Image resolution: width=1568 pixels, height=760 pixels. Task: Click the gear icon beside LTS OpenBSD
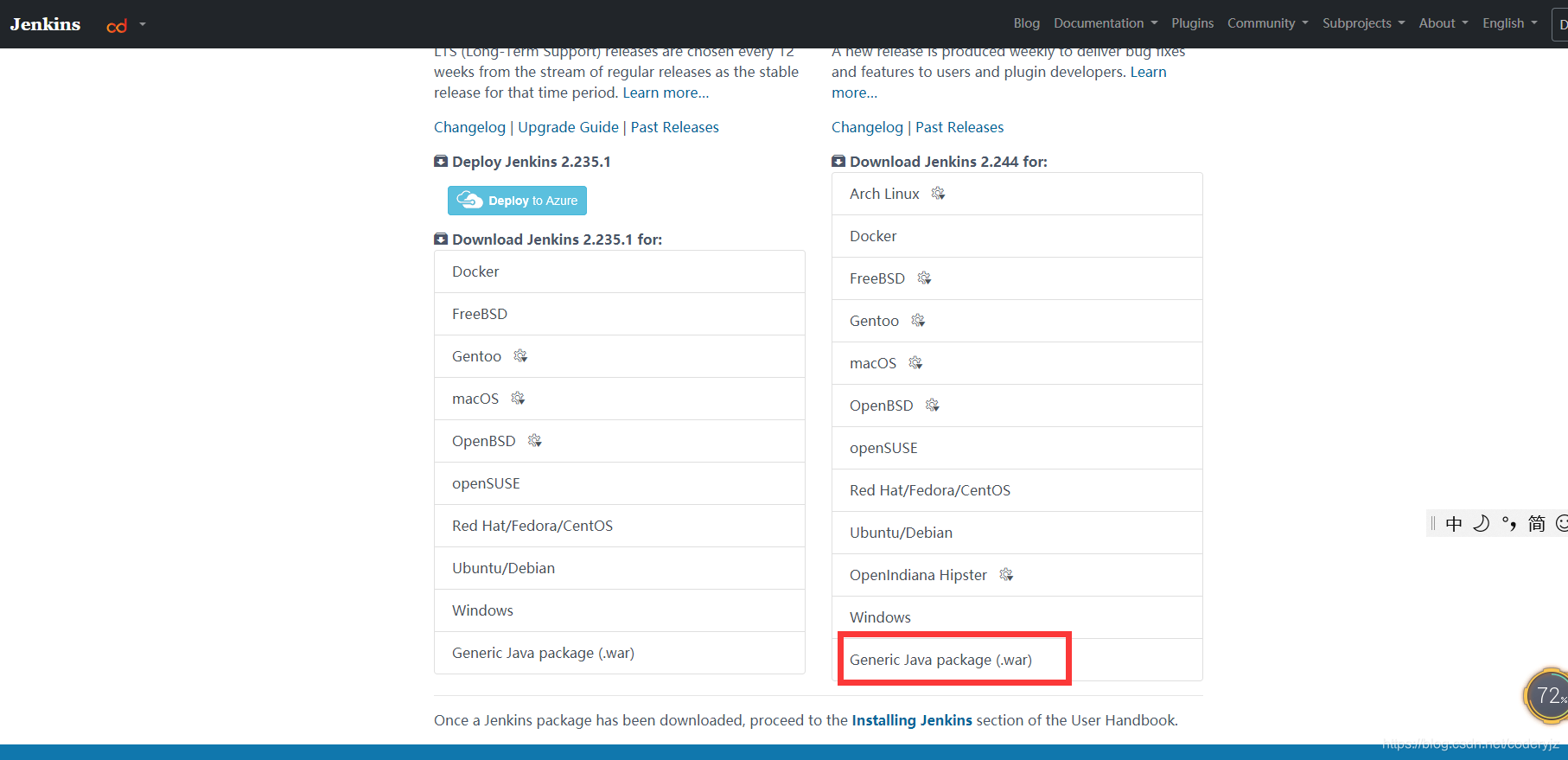click(x=535, y=441)
